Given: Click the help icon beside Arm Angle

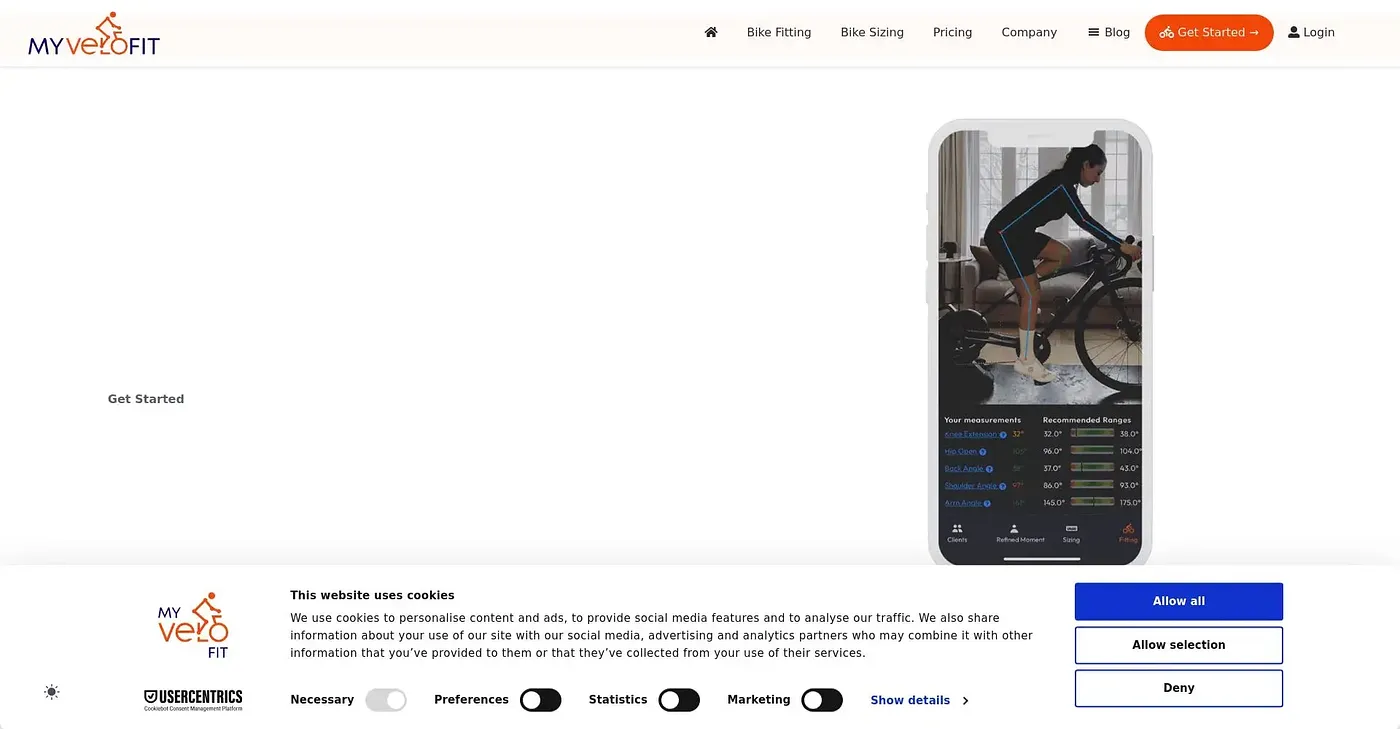Looking at the screenshot, I should [x=986, y=503].
